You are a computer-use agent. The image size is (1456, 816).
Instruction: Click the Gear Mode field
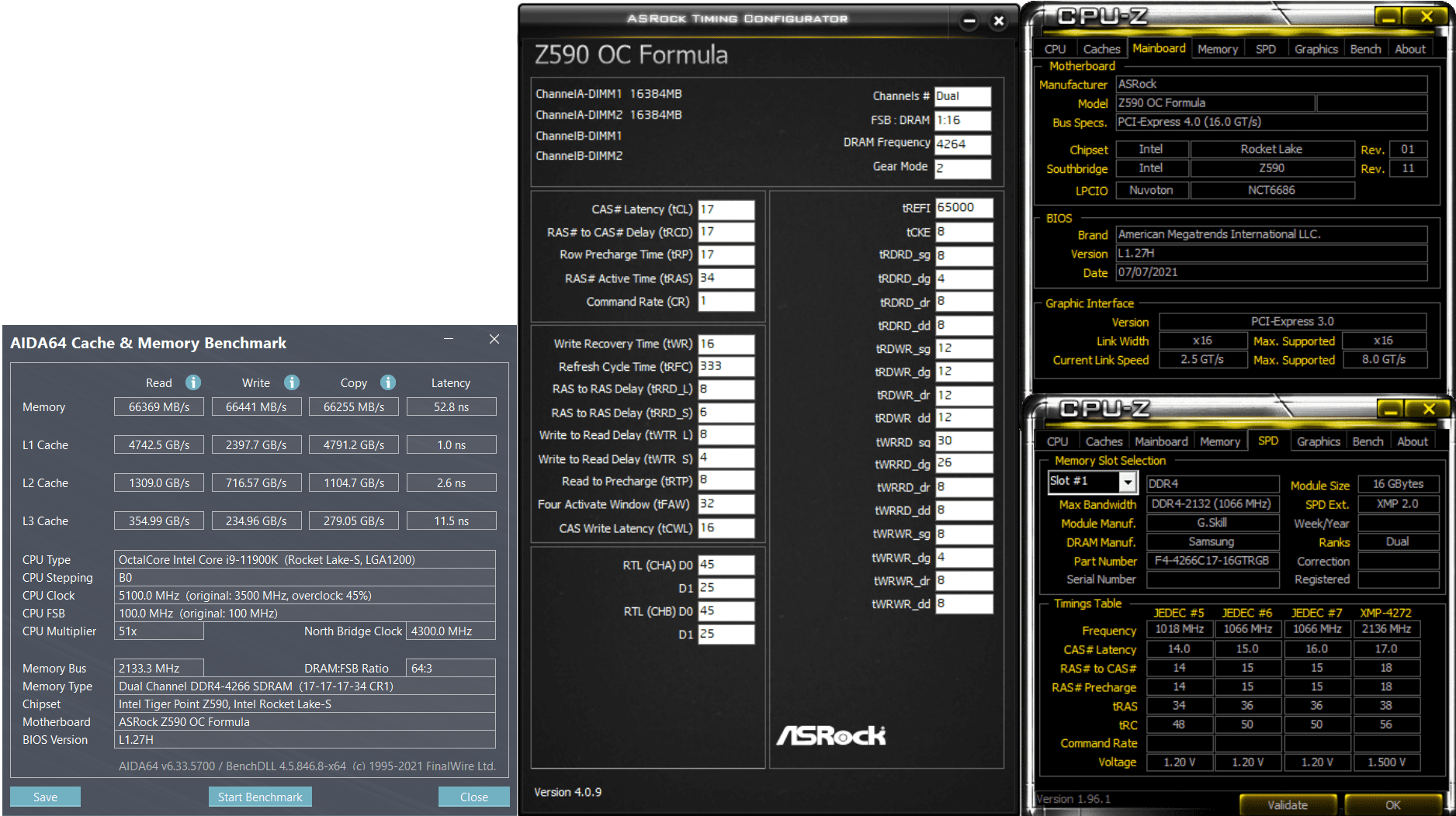(962, 168)
